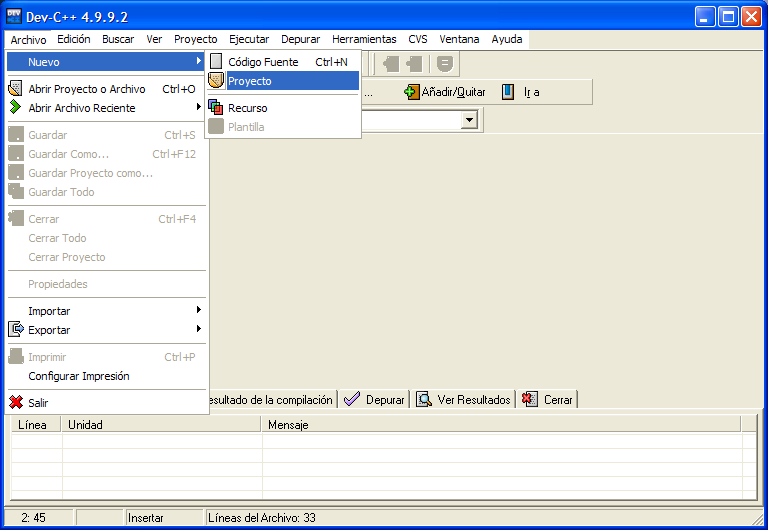This screenshot has width=768, height=530.
Task: Click Líneas del Archivo: 33 status text
Action: tap(262, 517)
